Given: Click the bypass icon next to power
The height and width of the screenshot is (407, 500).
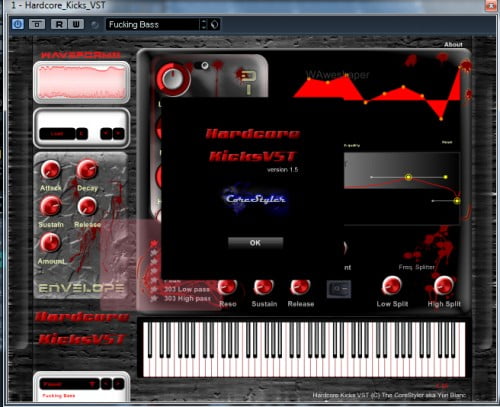Looking at the screenshot, I should tap(37, 24).
